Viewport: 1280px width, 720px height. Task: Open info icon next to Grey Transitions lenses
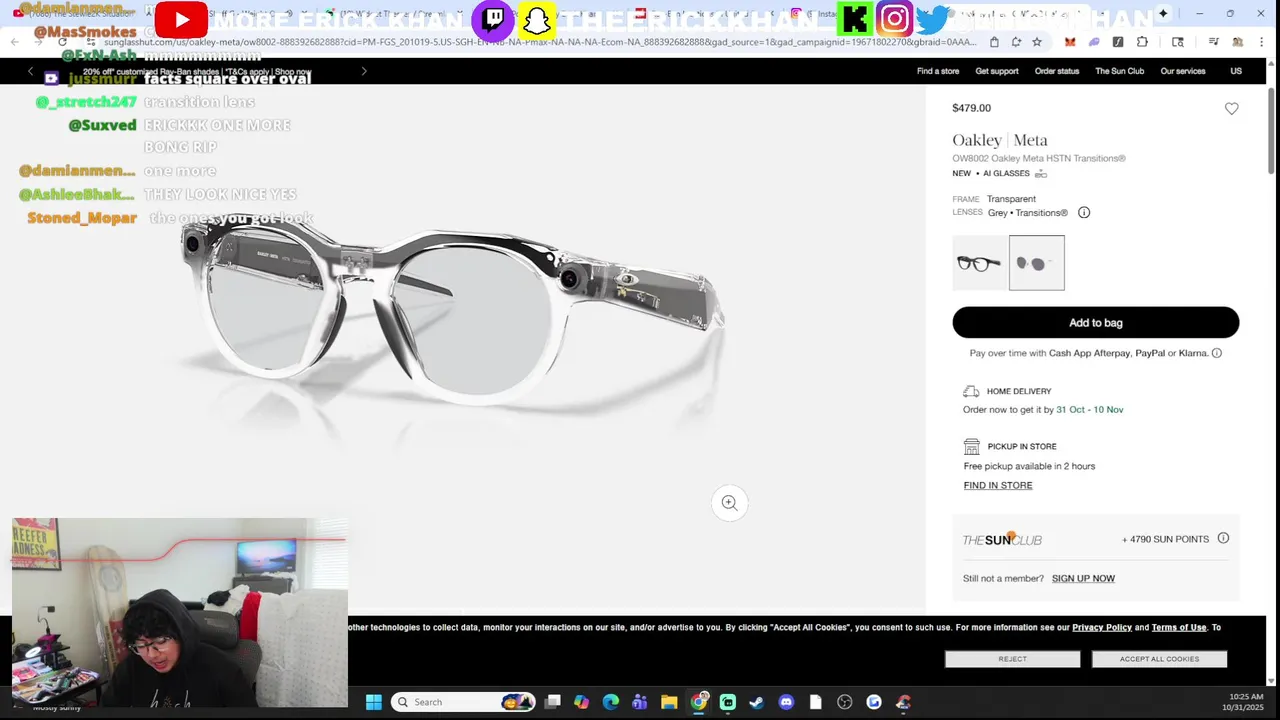click(x=1084, y=213)
